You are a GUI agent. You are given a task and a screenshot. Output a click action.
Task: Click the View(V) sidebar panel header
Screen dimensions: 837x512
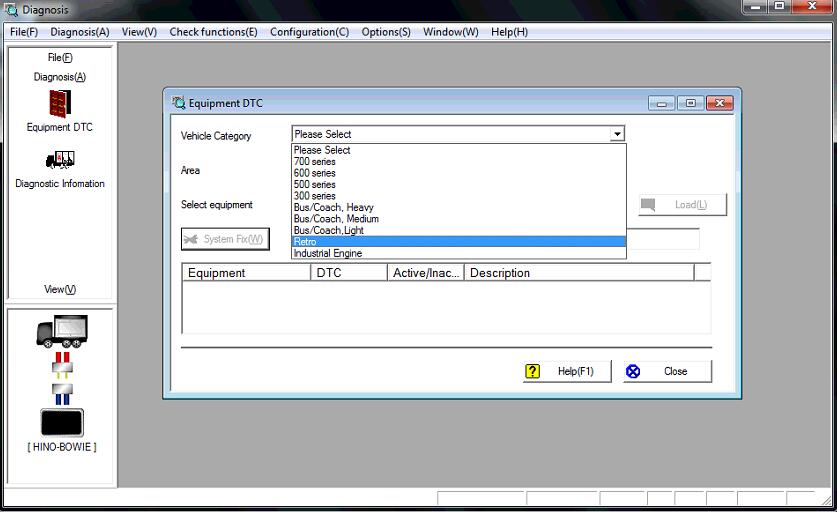(x=60, y=289)
